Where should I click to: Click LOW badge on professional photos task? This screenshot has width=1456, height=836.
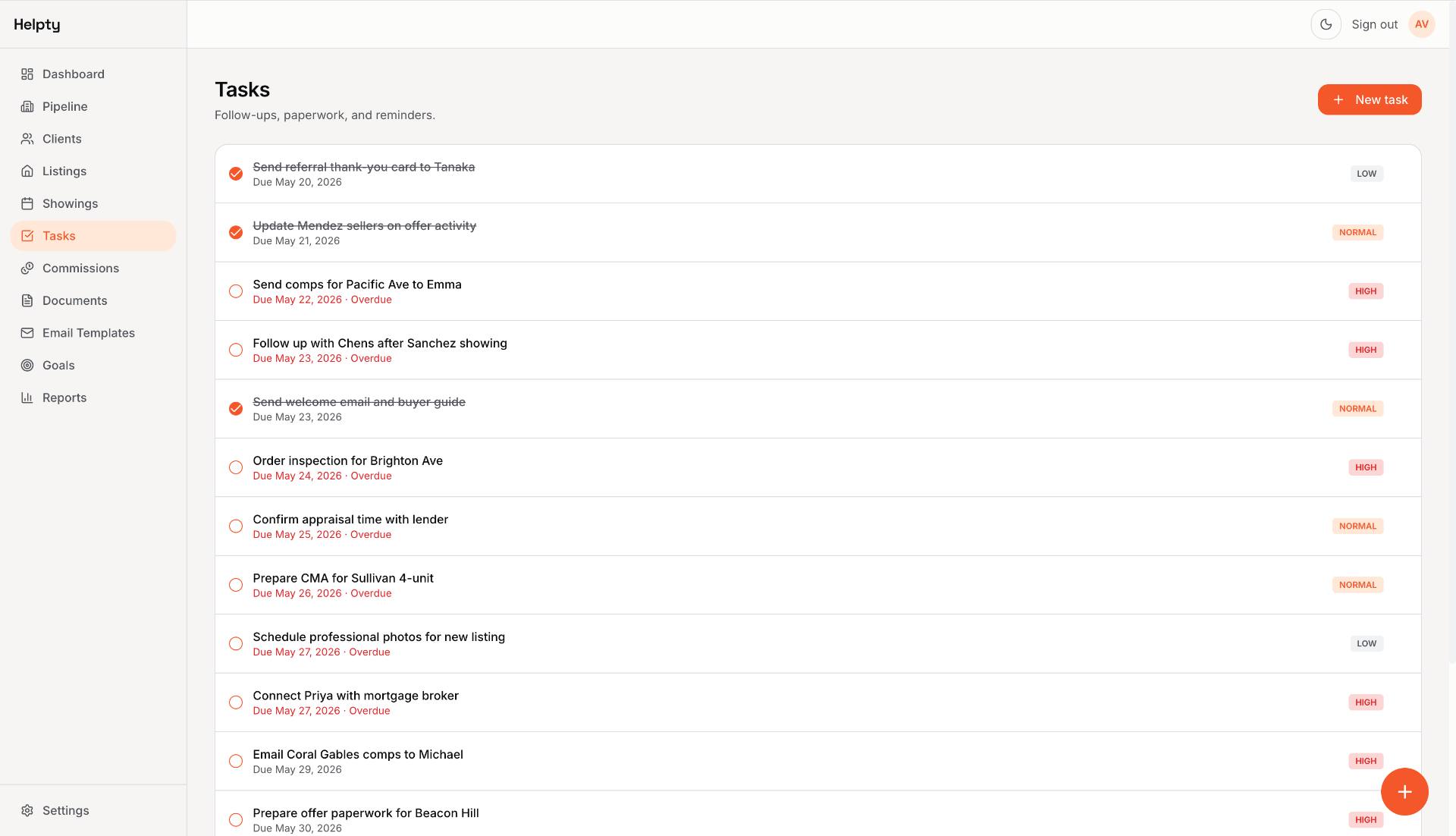(x=1367, y=643)
